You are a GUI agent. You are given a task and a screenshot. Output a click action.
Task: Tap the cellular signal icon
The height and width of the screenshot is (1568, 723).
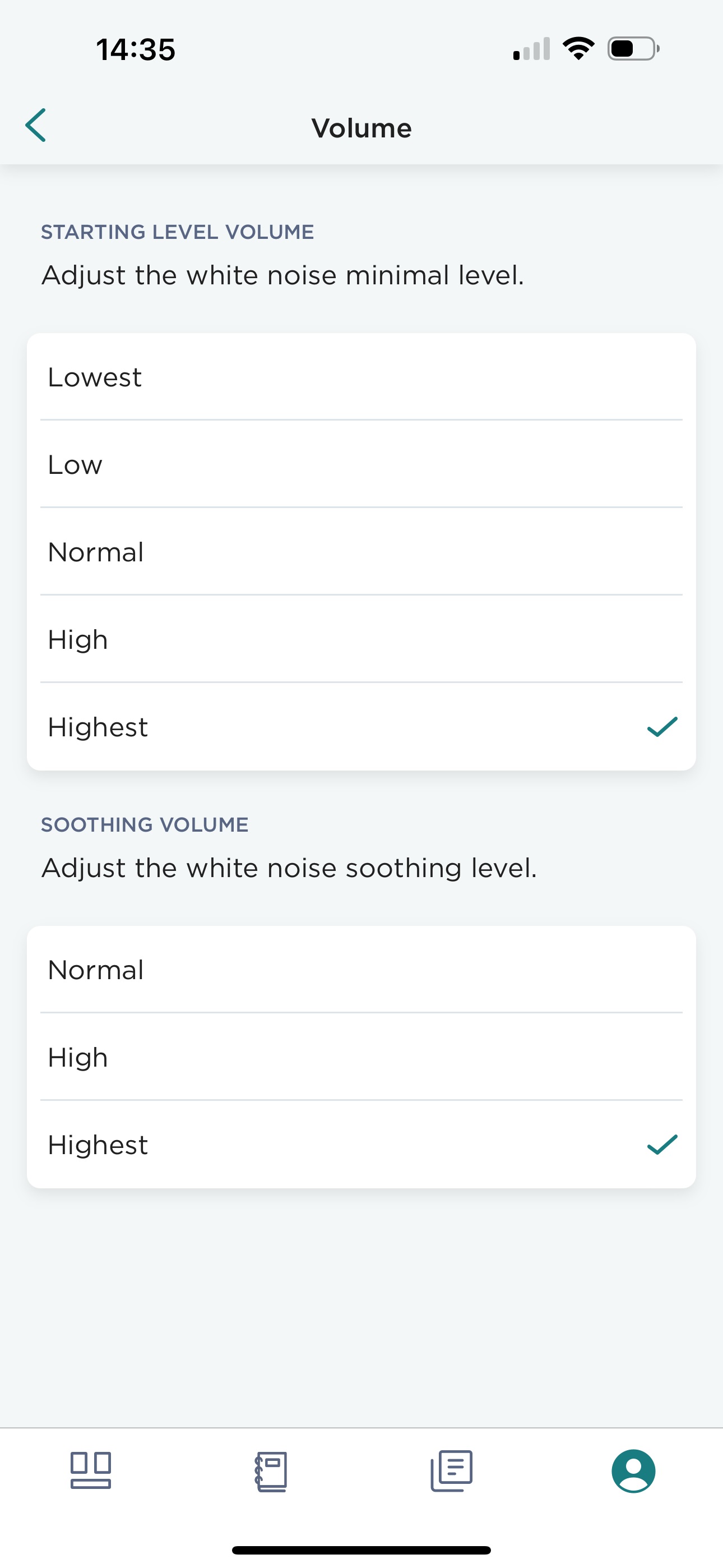(x=532, y=49)
